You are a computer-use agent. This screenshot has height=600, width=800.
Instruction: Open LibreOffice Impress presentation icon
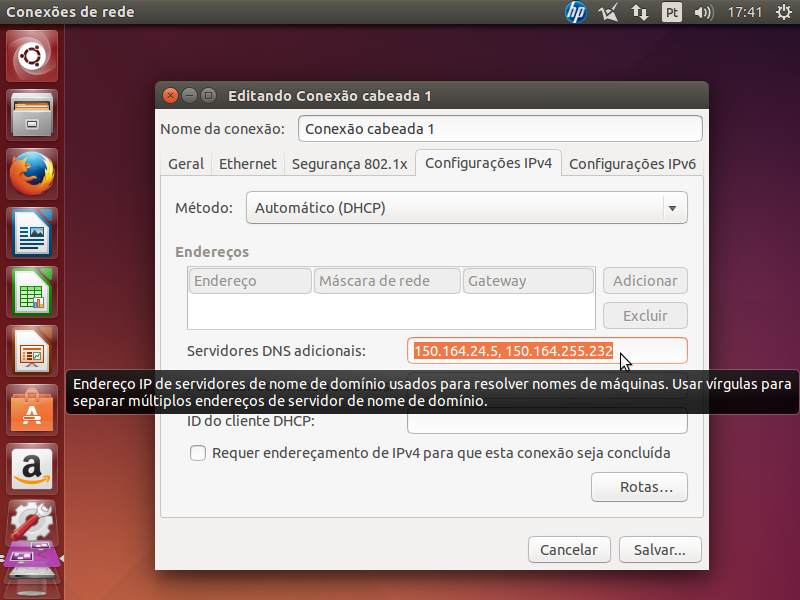(x=32, y=350)
